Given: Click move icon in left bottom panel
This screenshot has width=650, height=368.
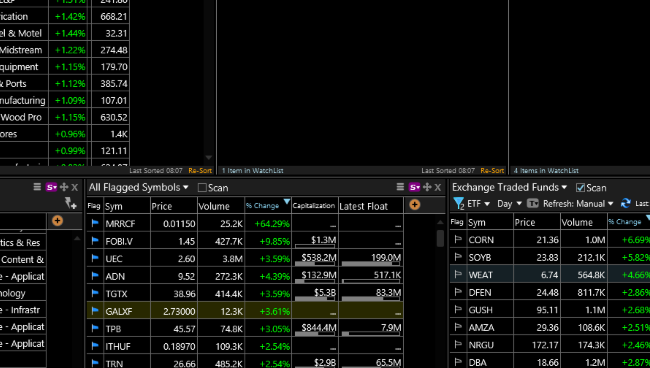Looking at the screenshot, I should coord(64,187).
